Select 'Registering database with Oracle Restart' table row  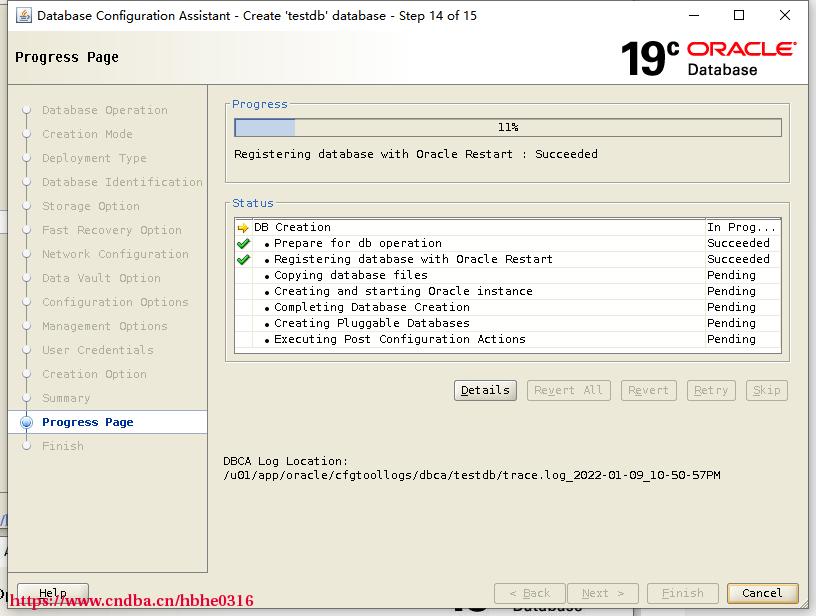508,259
